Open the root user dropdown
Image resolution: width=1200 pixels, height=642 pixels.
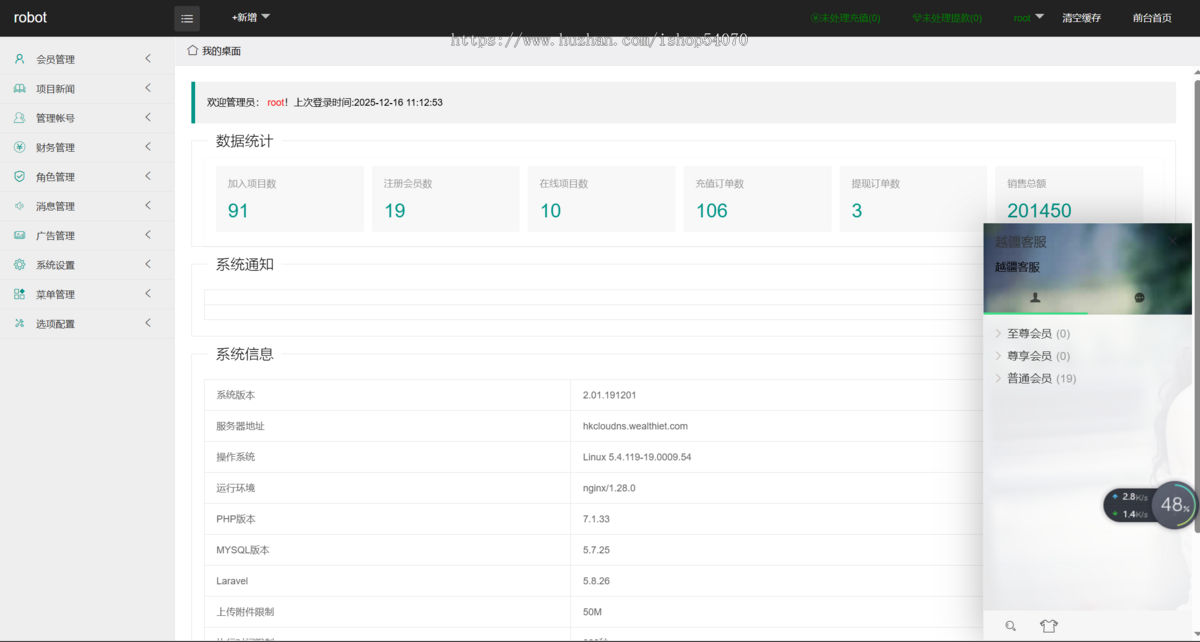pyautogui.click(x=1029, y=18)
